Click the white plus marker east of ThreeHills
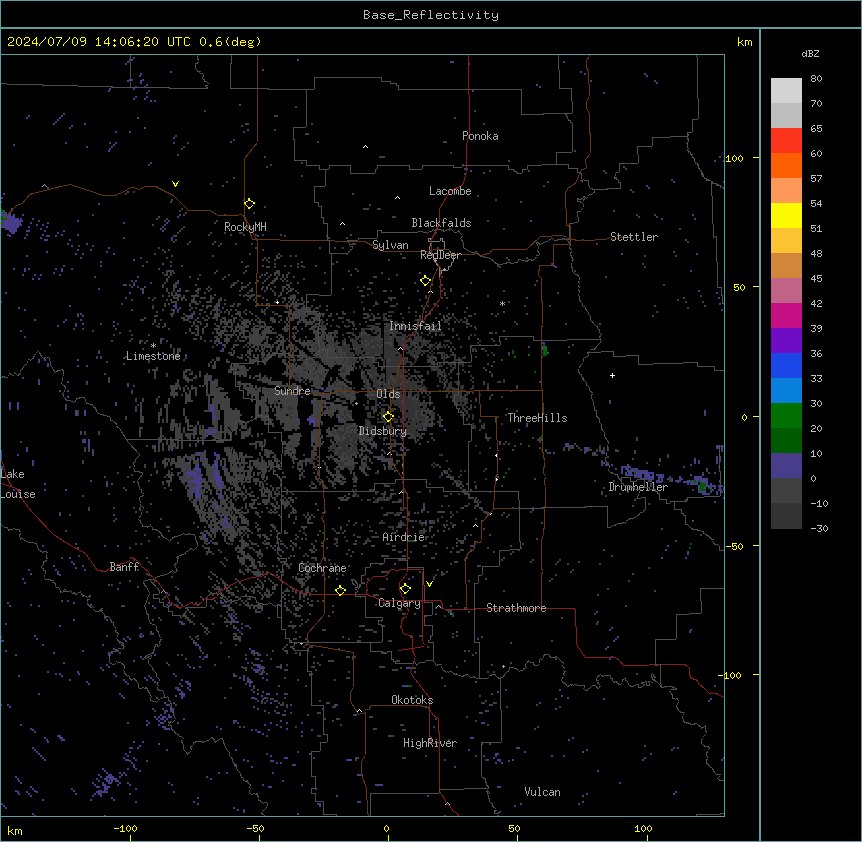Image resolution: width=862 pixels, height=842 pixels. [612, 375]
